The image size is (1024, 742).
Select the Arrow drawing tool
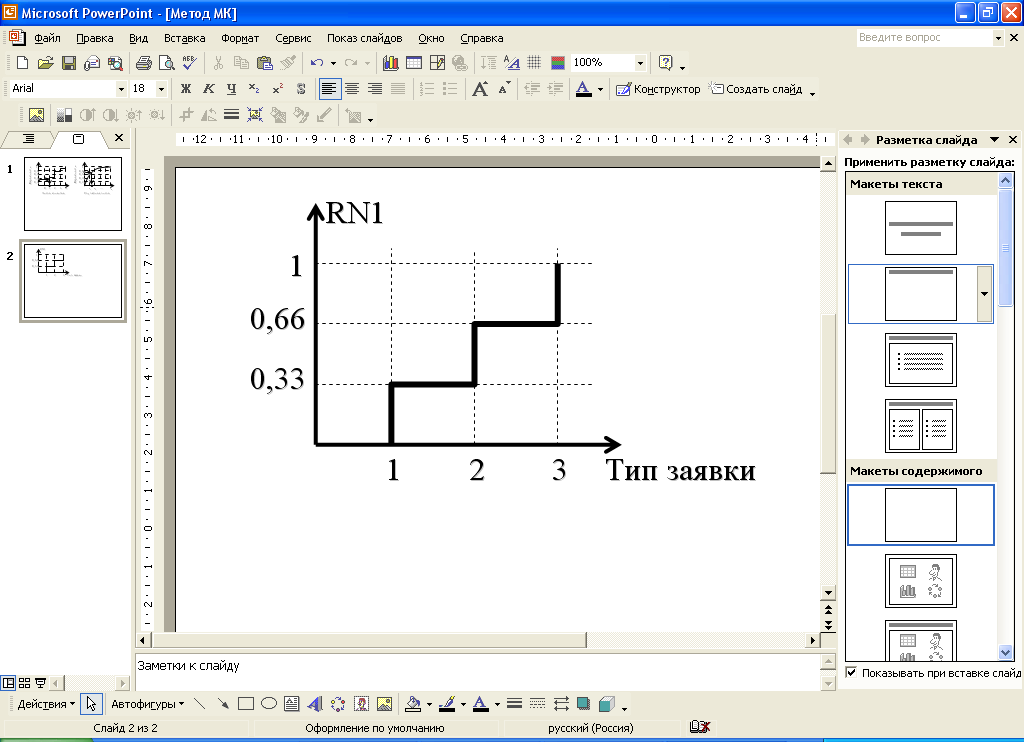pos(223,704)
